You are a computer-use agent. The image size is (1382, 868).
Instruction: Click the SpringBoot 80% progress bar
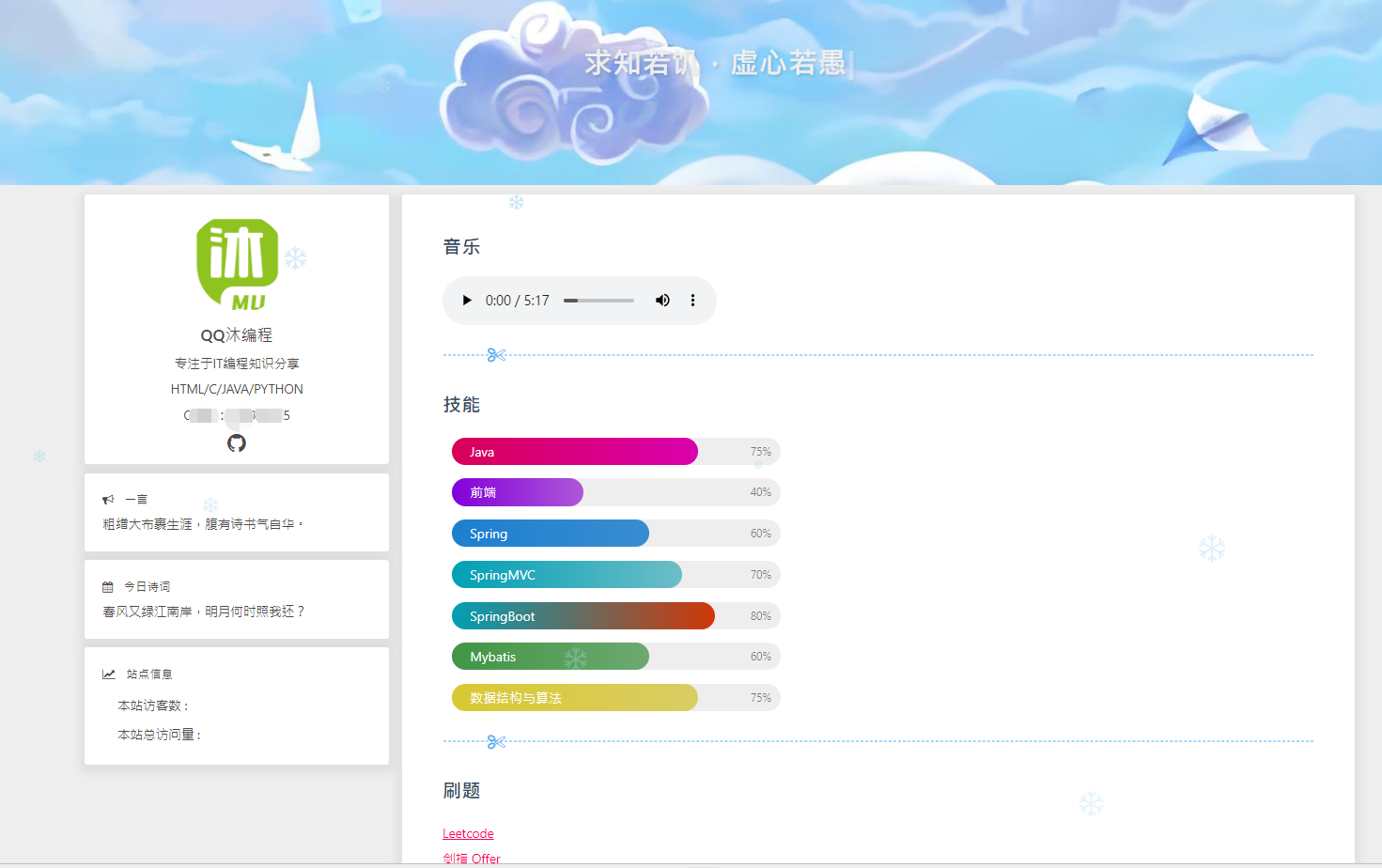(x=582, y=615)
